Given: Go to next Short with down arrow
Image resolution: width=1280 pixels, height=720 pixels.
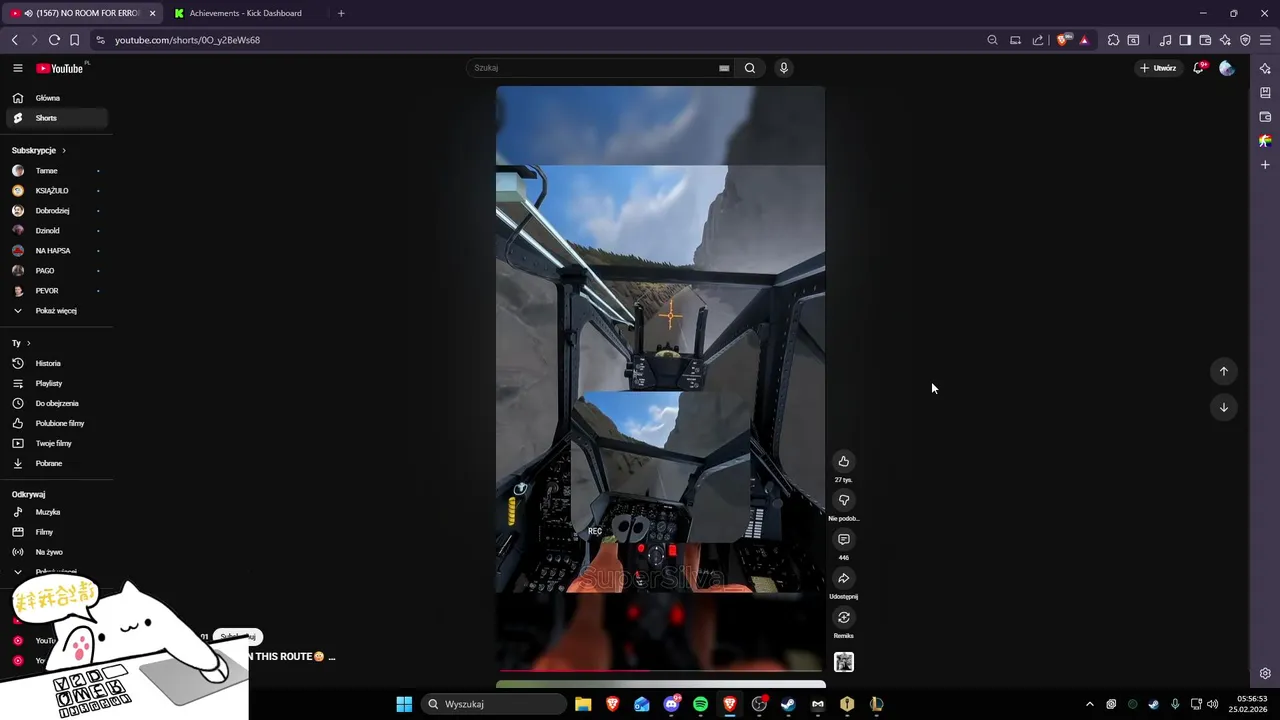Looking at the screenshot, I should (x=1224, y=407).
